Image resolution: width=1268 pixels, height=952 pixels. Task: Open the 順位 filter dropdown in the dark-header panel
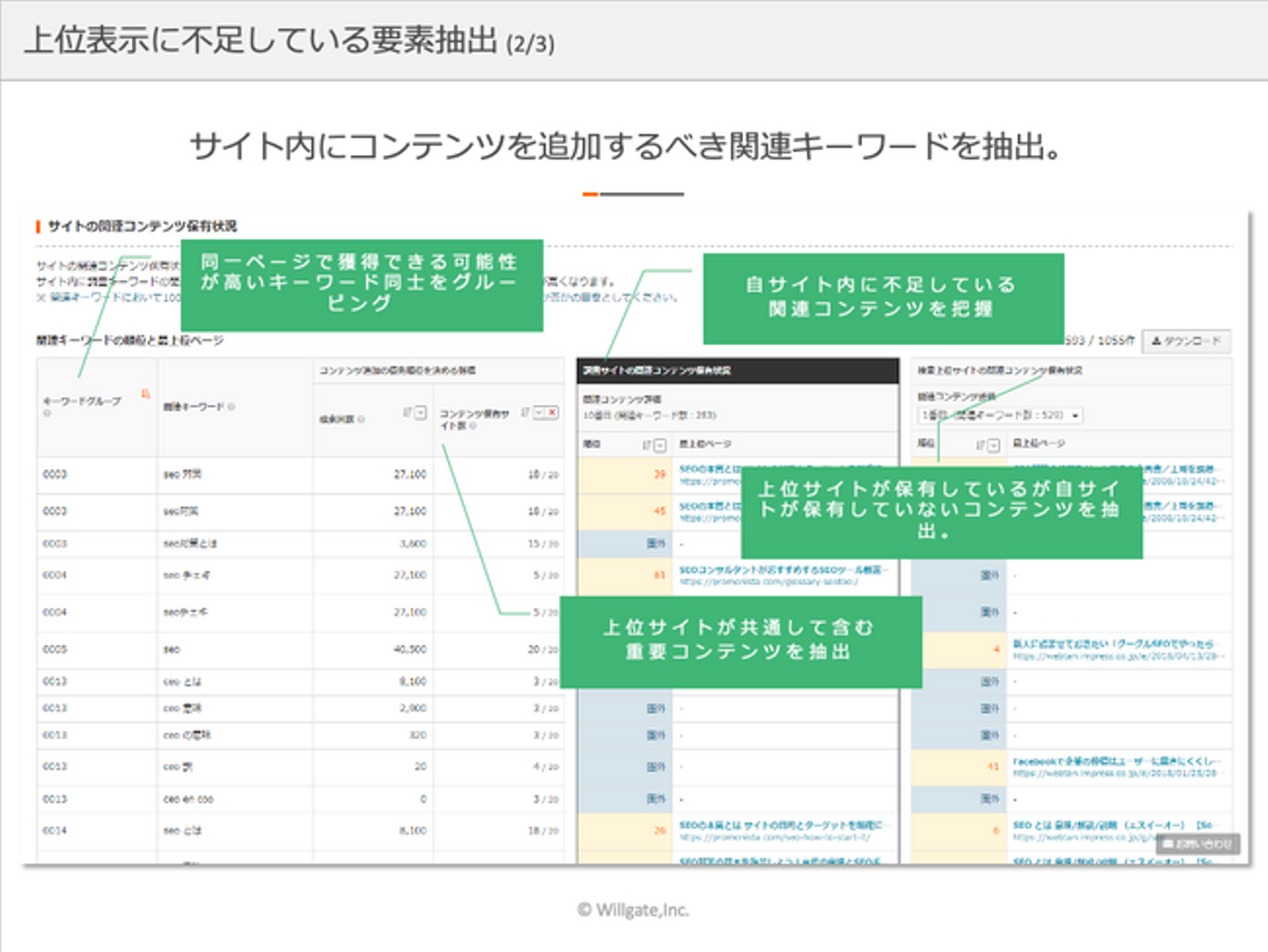click(x=660, y=446)
